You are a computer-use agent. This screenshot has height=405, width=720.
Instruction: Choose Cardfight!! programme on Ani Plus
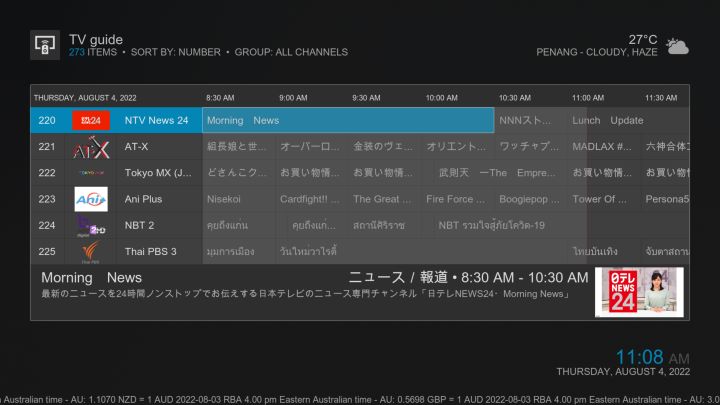[310, 199]
